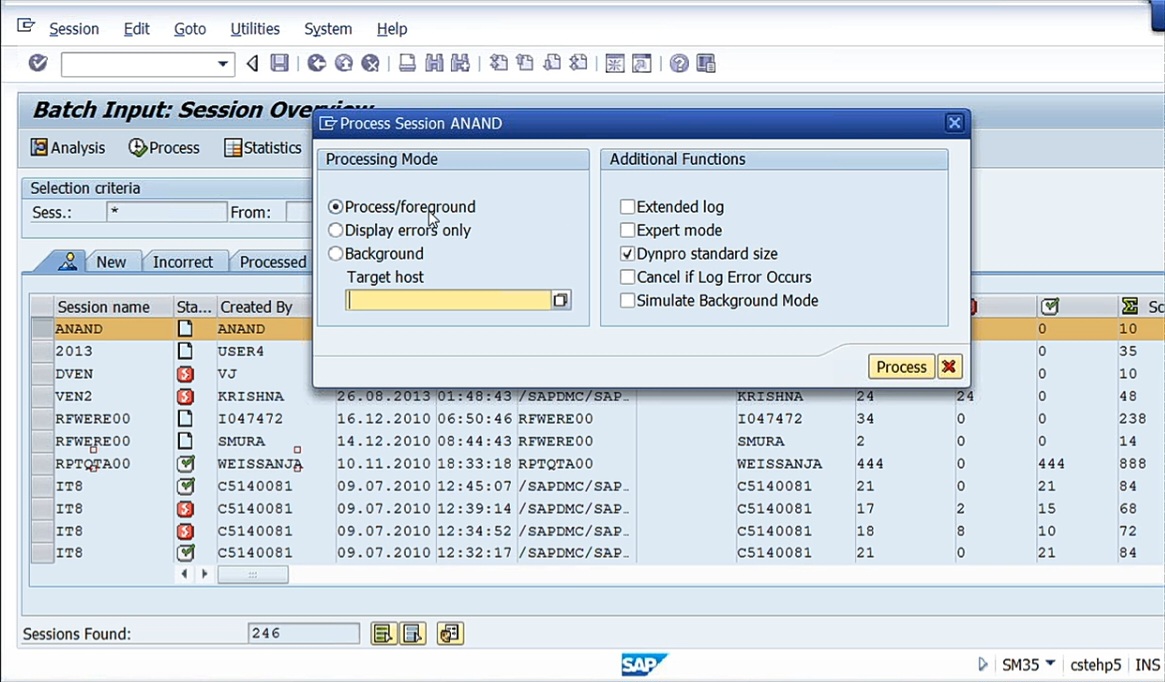Screen dimensions: 1165x682
Task: Enable Simulate Background Mode checkbox
Action: coord(628,300)
